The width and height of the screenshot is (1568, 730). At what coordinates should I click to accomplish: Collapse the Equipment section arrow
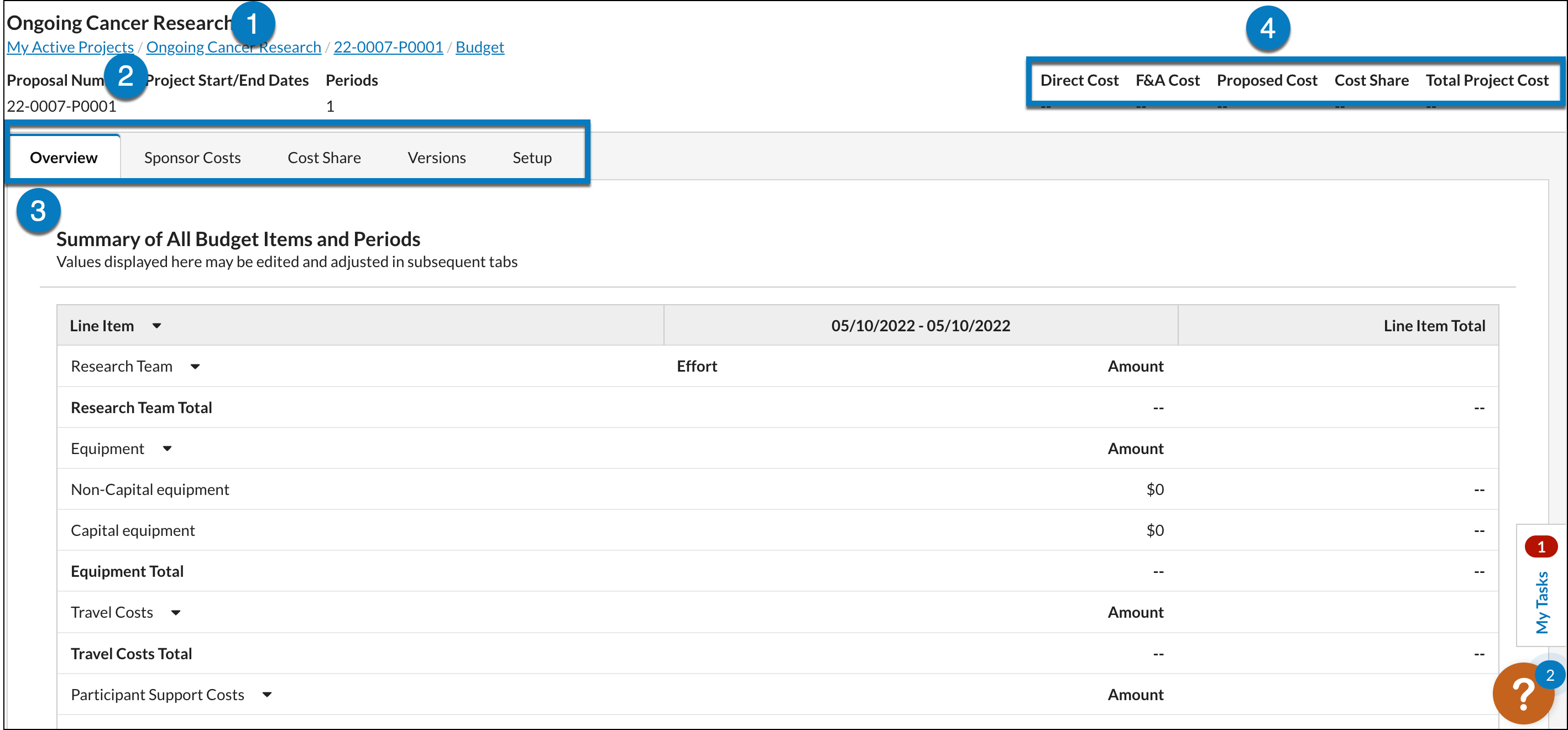point(167,449)
